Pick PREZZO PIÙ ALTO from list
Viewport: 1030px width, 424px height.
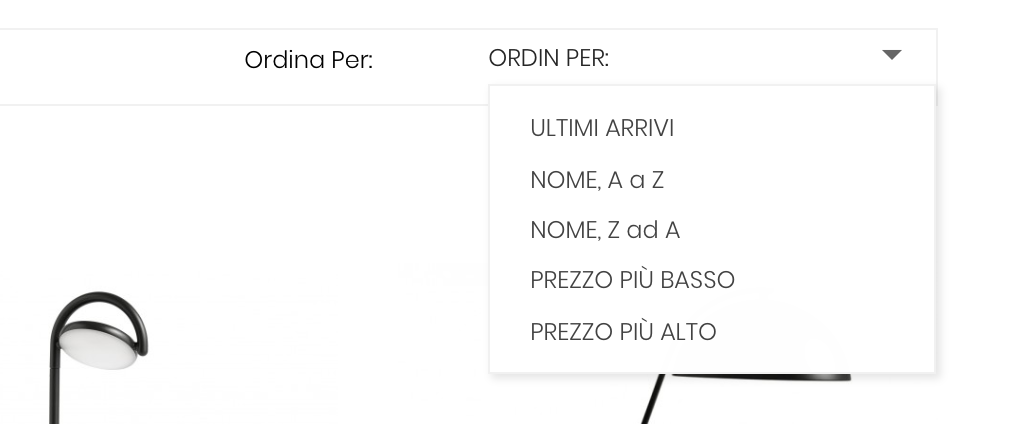point(623,332)
